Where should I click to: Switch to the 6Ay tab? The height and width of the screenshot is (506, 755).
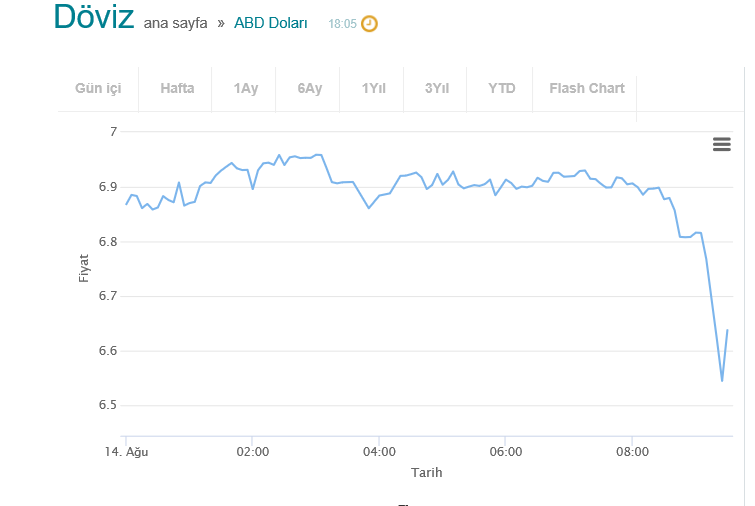pos(310,88)
